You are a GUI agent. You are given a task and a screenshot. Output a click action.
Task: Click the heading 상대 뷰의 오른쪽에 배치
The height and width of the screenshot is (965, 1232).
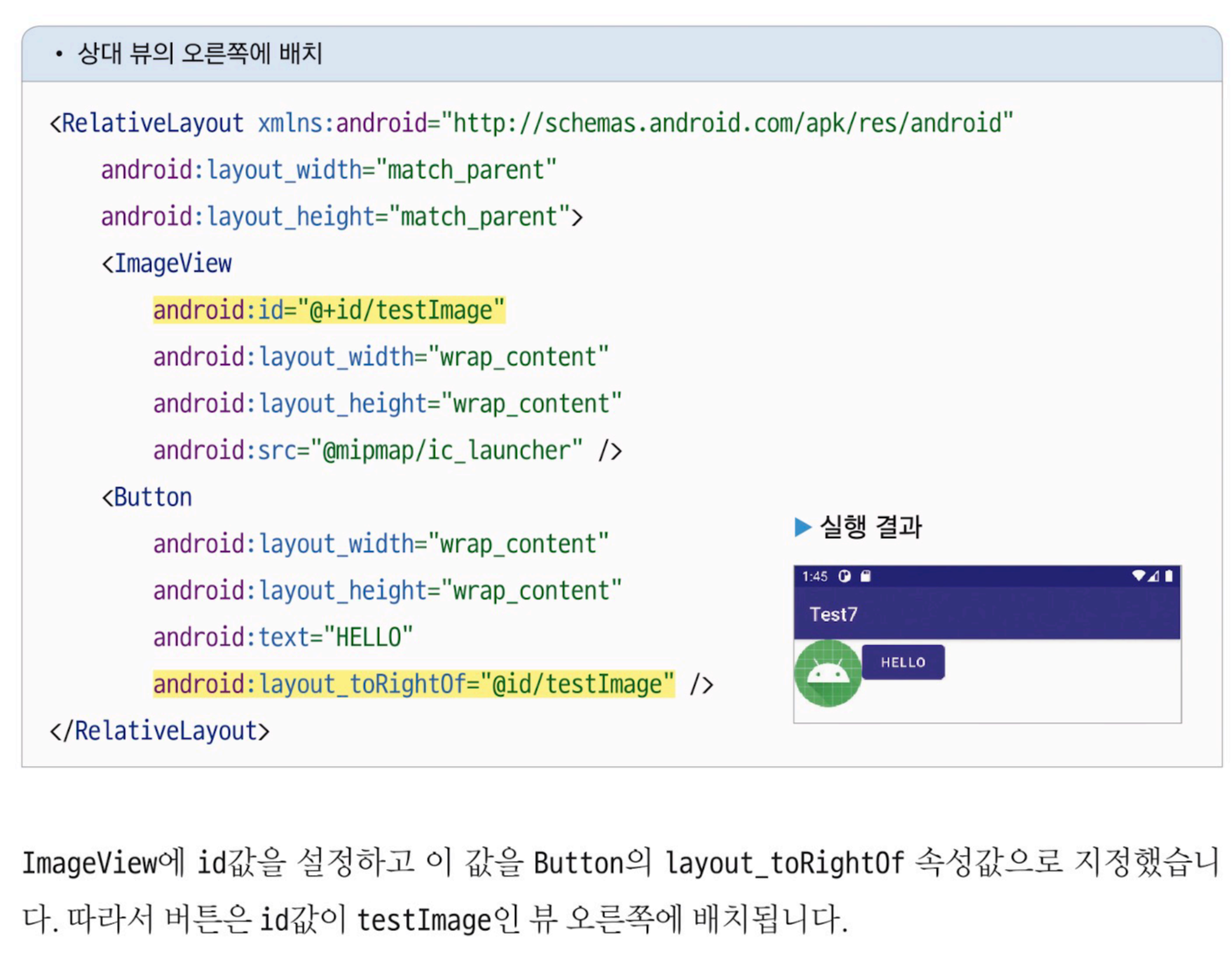(200, 53)
